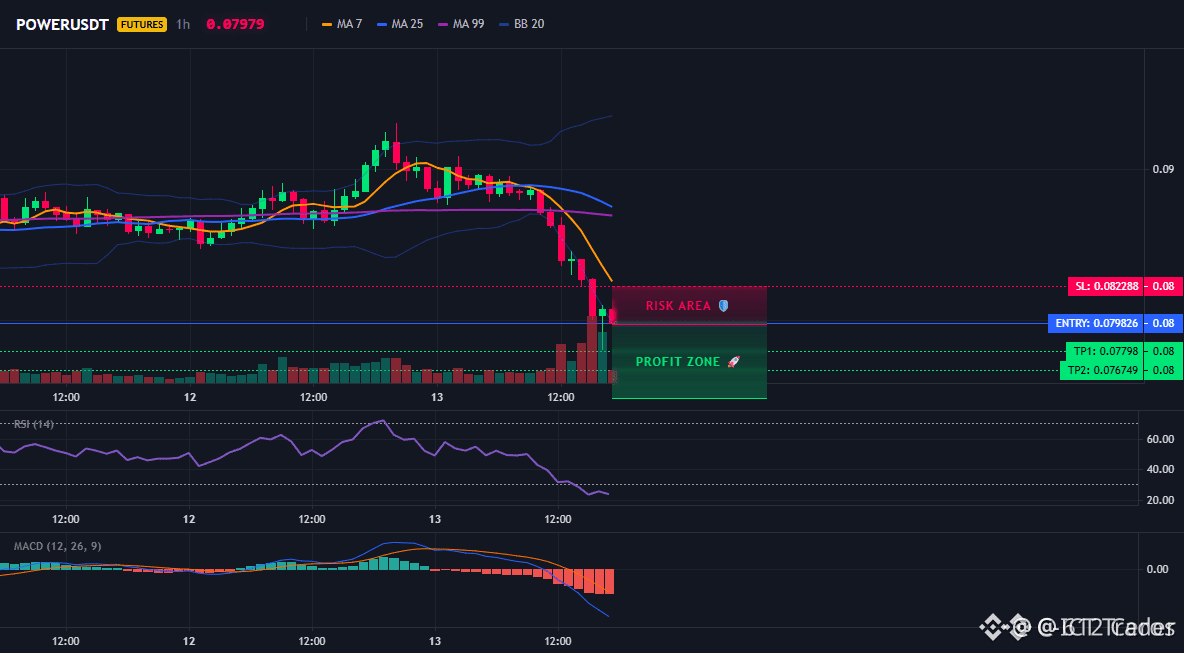1184x653 pixels.
Task: Click the FUTURES badge
Action: pyautogui.click(x=141, y=24)
